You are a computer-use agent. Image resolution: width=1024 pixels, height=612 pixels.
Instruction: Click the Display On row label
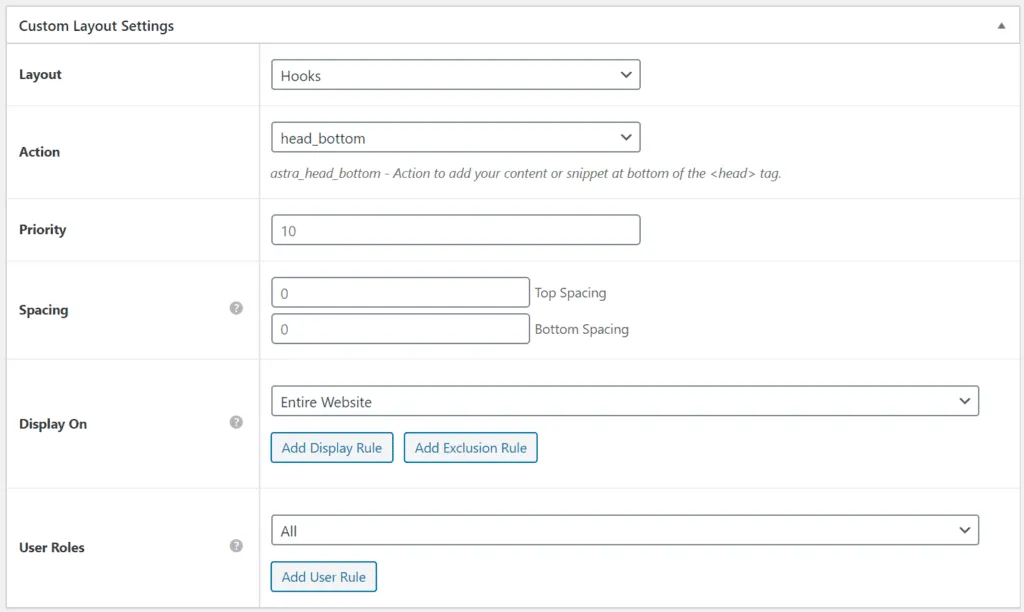pyautogui.click(x=52, y=424)
